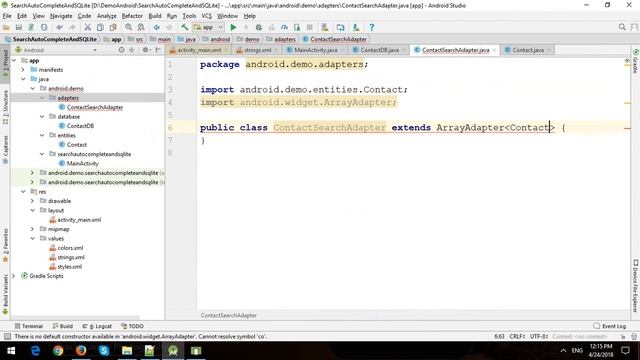Image resolution: width=640 pixels, height=360 pixels.
Task: Expand the mipmap folder
Action: pos(33,229)
